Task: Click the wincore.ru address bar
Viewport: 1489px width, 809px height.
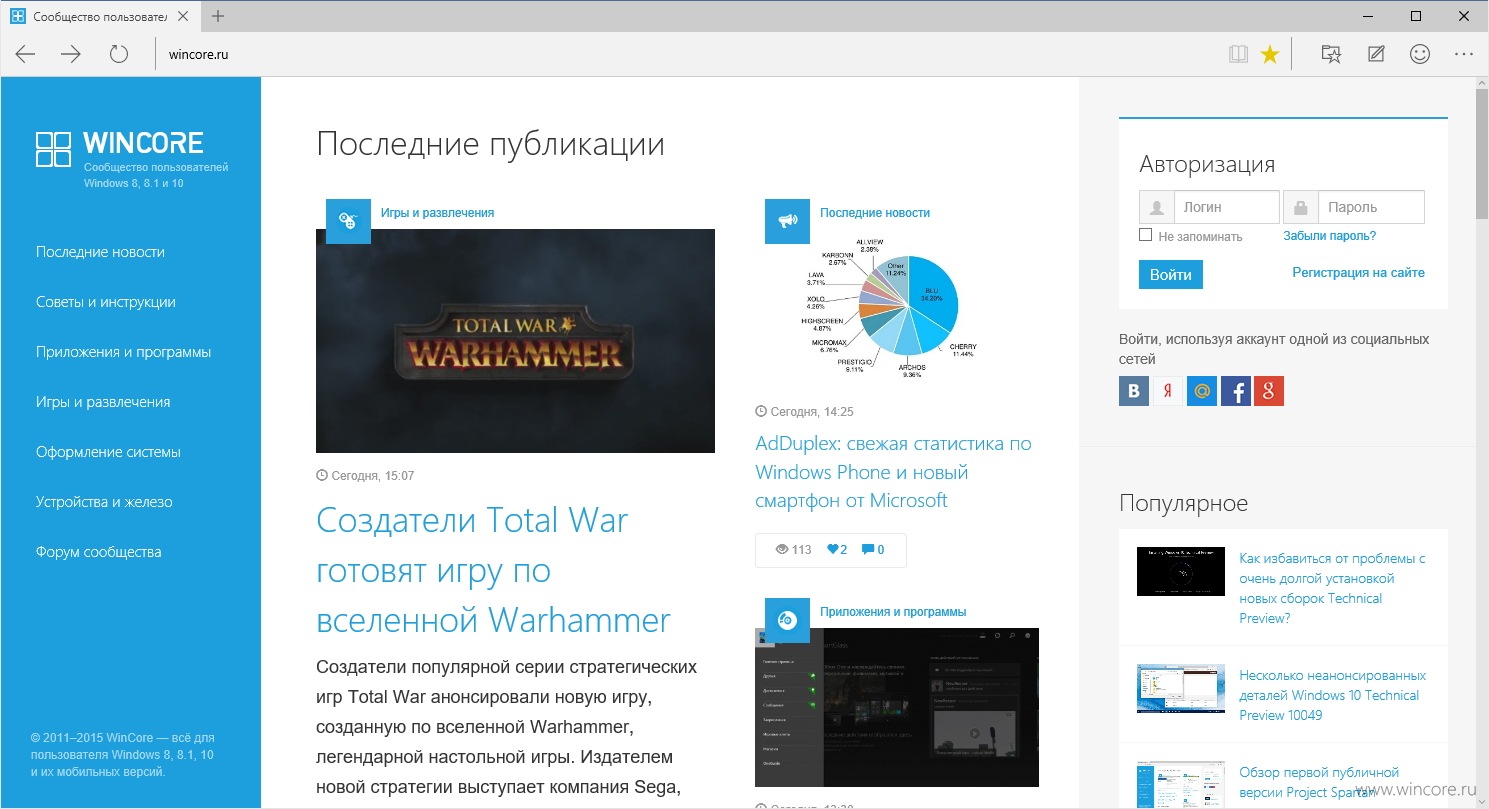Action: (690, 55)
